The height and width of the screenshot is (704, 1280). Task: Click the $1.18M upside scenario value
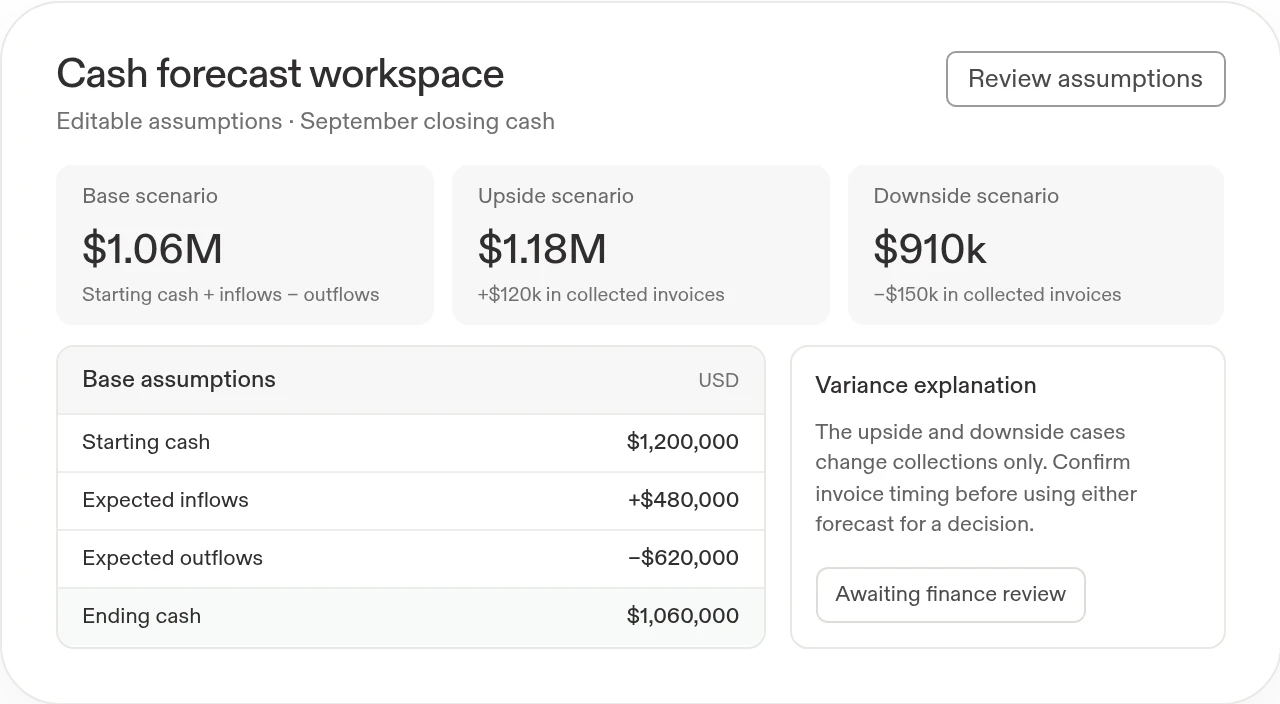pyautogui.click(x=542, y=249)
